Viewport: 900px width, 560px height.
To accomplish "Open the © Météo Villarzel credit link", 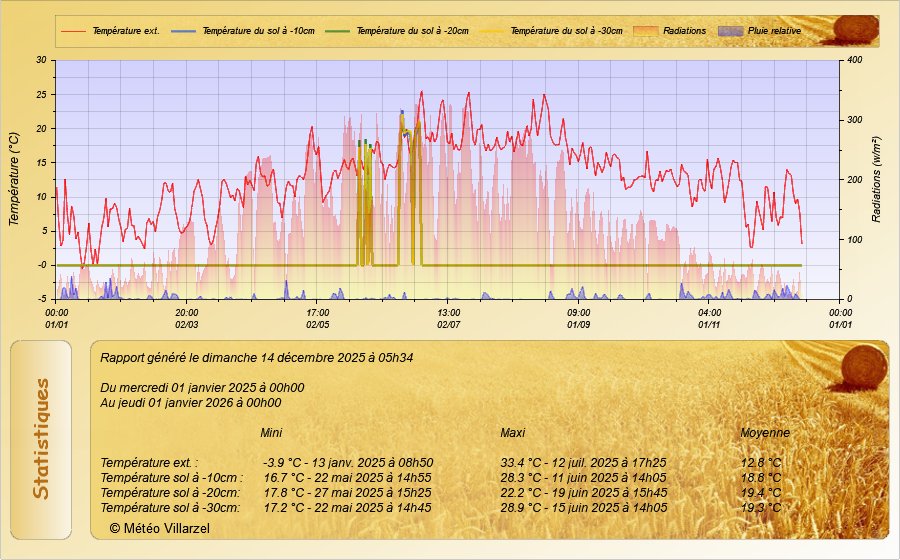I will tap(159, 527).
